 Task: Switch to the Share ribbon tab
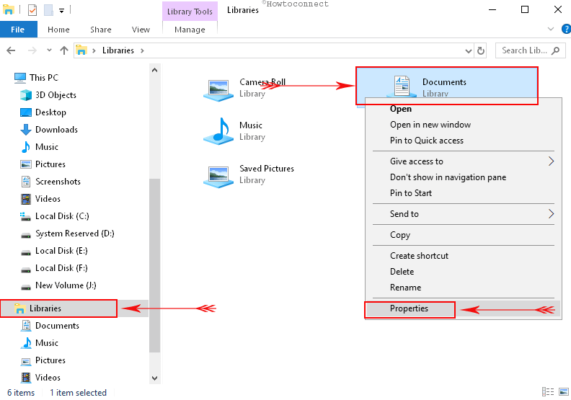pyautogui.click(x=101, y=30)
